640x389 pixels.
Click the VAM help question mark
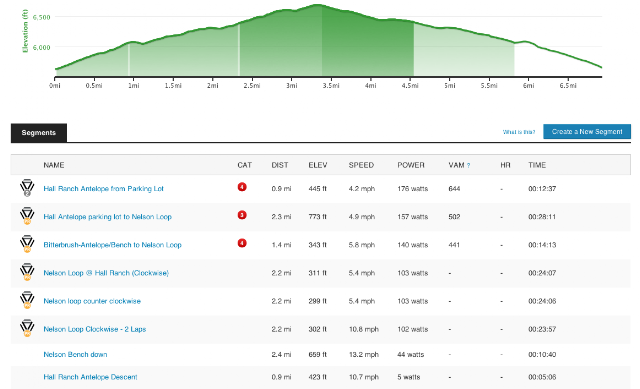(469, 166)
